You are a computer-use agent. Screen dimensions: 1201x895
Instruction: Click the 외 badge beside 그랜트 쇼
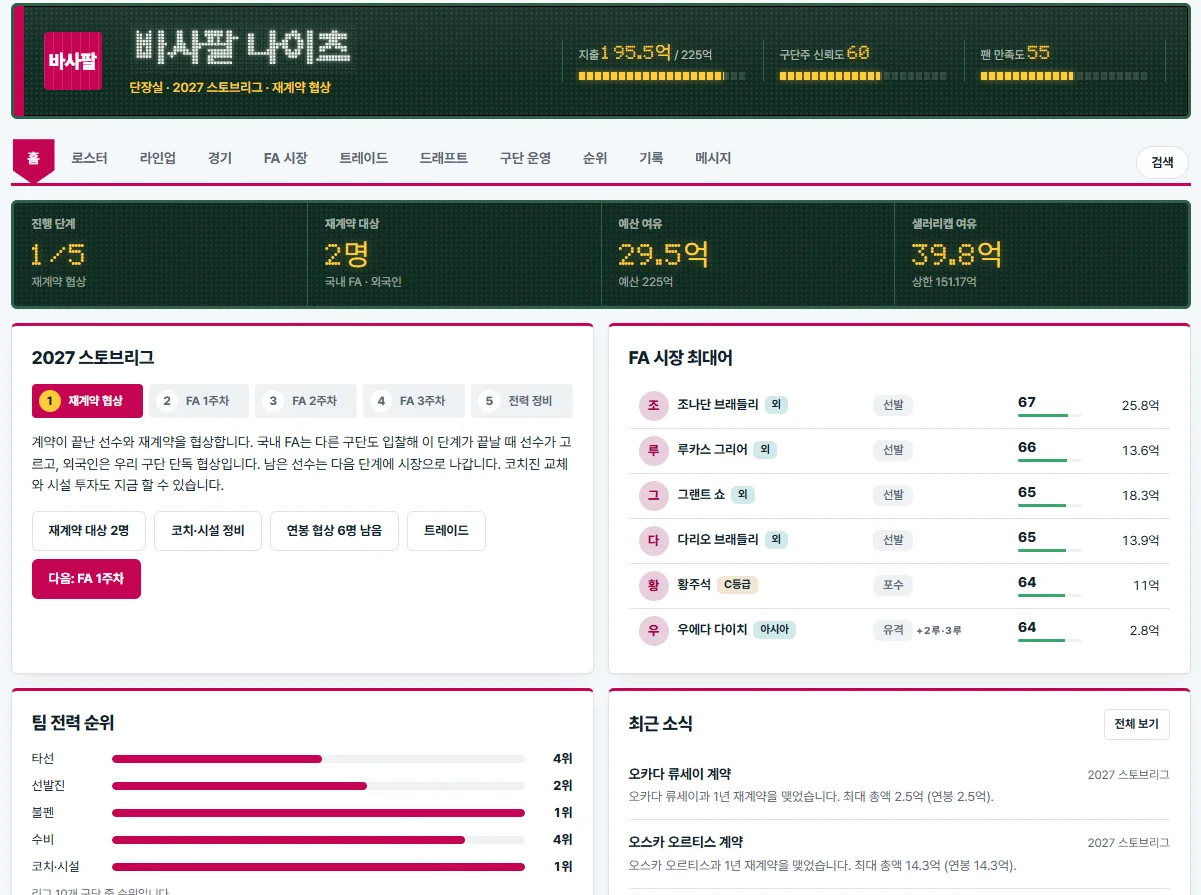(742, 494)
